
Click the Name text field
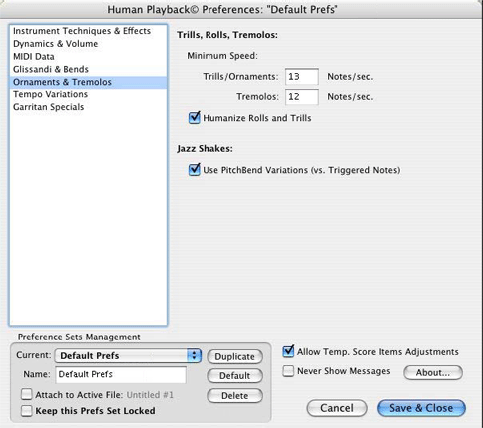(121, 374)
